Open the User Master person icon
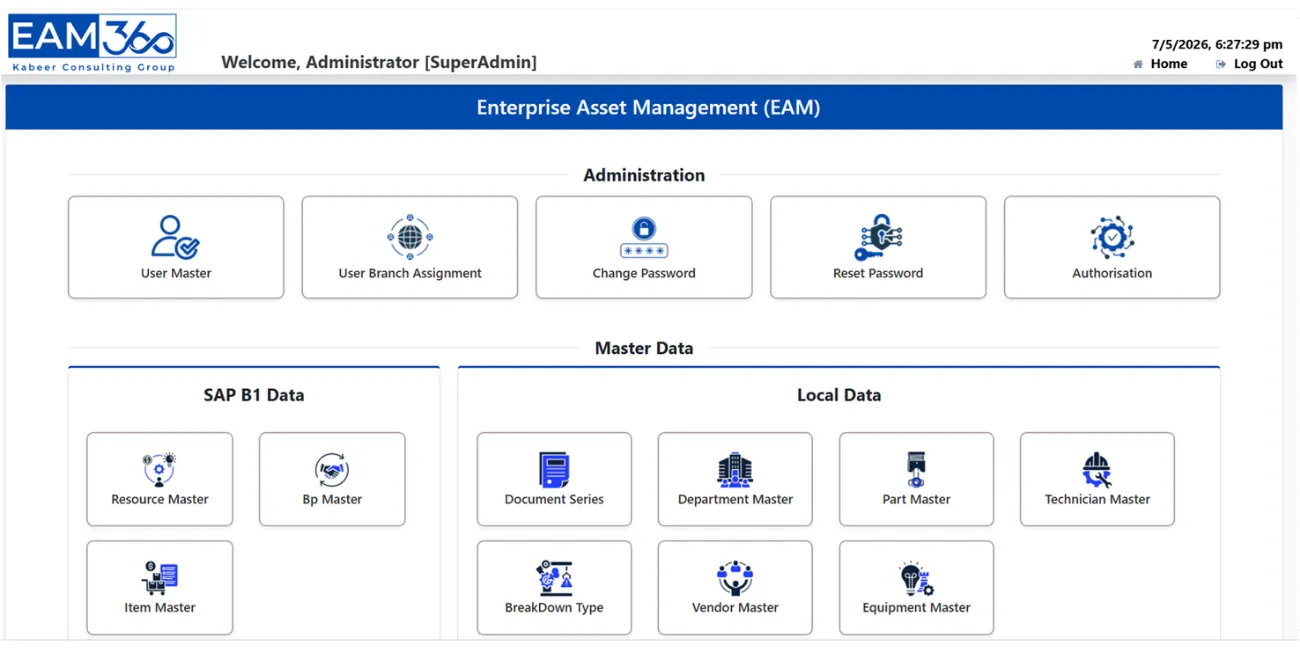The height and width of the screenshot is (650, 1300). [175, 237]
